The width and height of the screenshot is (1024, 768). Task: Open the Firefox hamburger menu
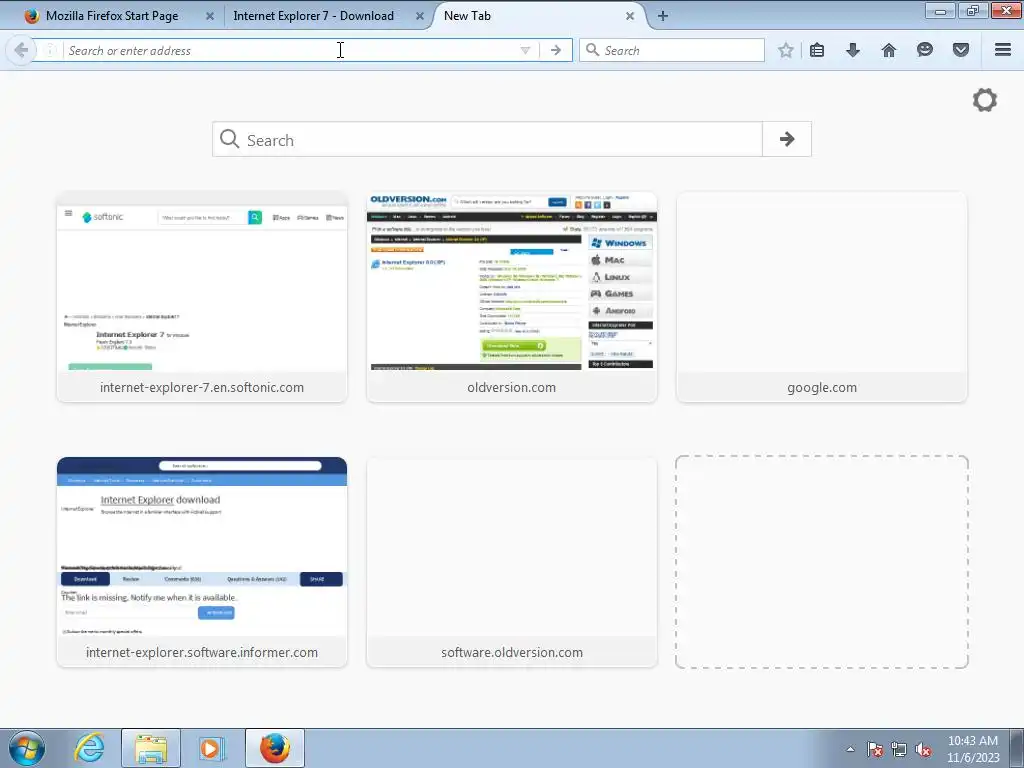[1003, 50]
